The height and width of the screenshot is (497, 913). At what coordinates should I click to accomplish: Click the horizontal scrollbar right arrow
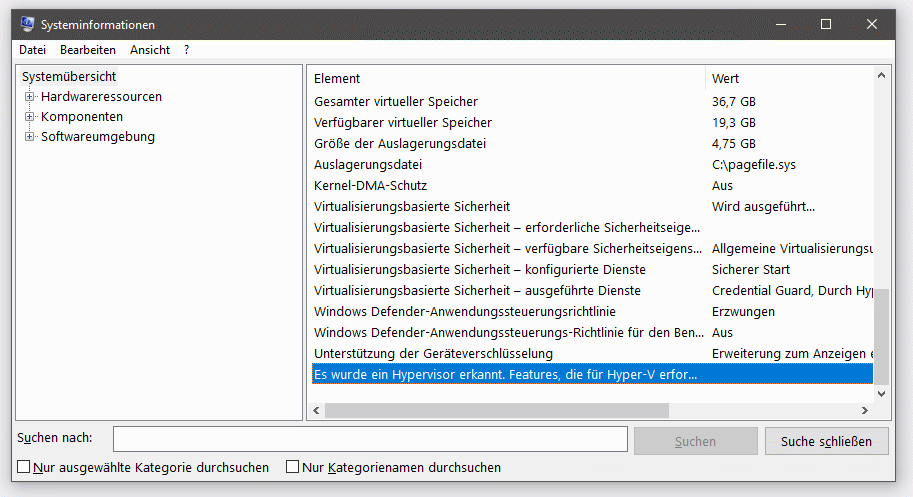coord(865,410)
